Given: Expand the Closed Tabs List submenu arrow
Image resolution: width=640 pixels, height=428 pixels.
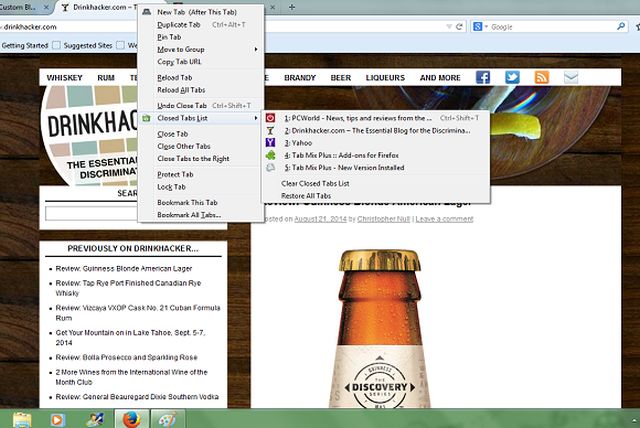Looking at the screenshot, I should tap(256, 118).
